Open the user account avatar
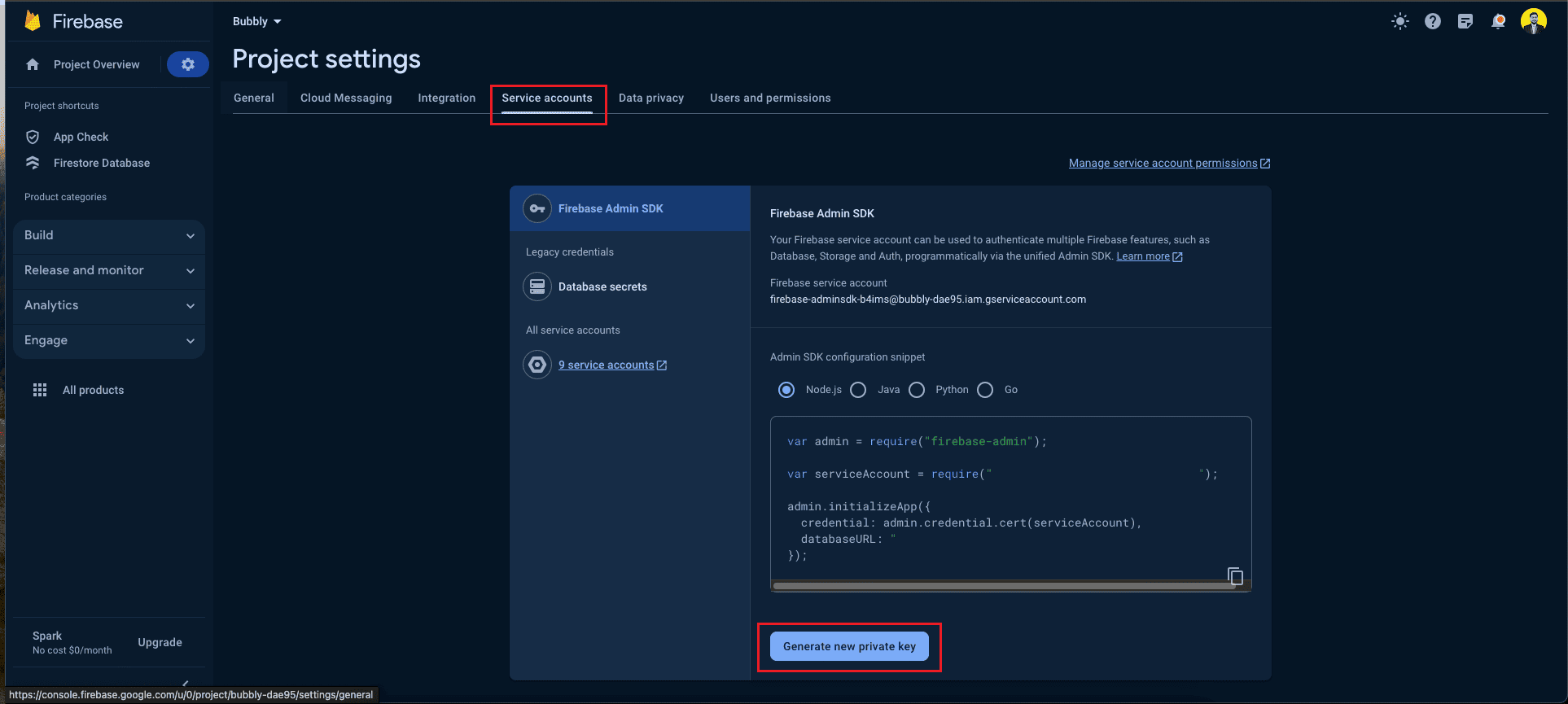1568x704 pixels. [1534, 21]
